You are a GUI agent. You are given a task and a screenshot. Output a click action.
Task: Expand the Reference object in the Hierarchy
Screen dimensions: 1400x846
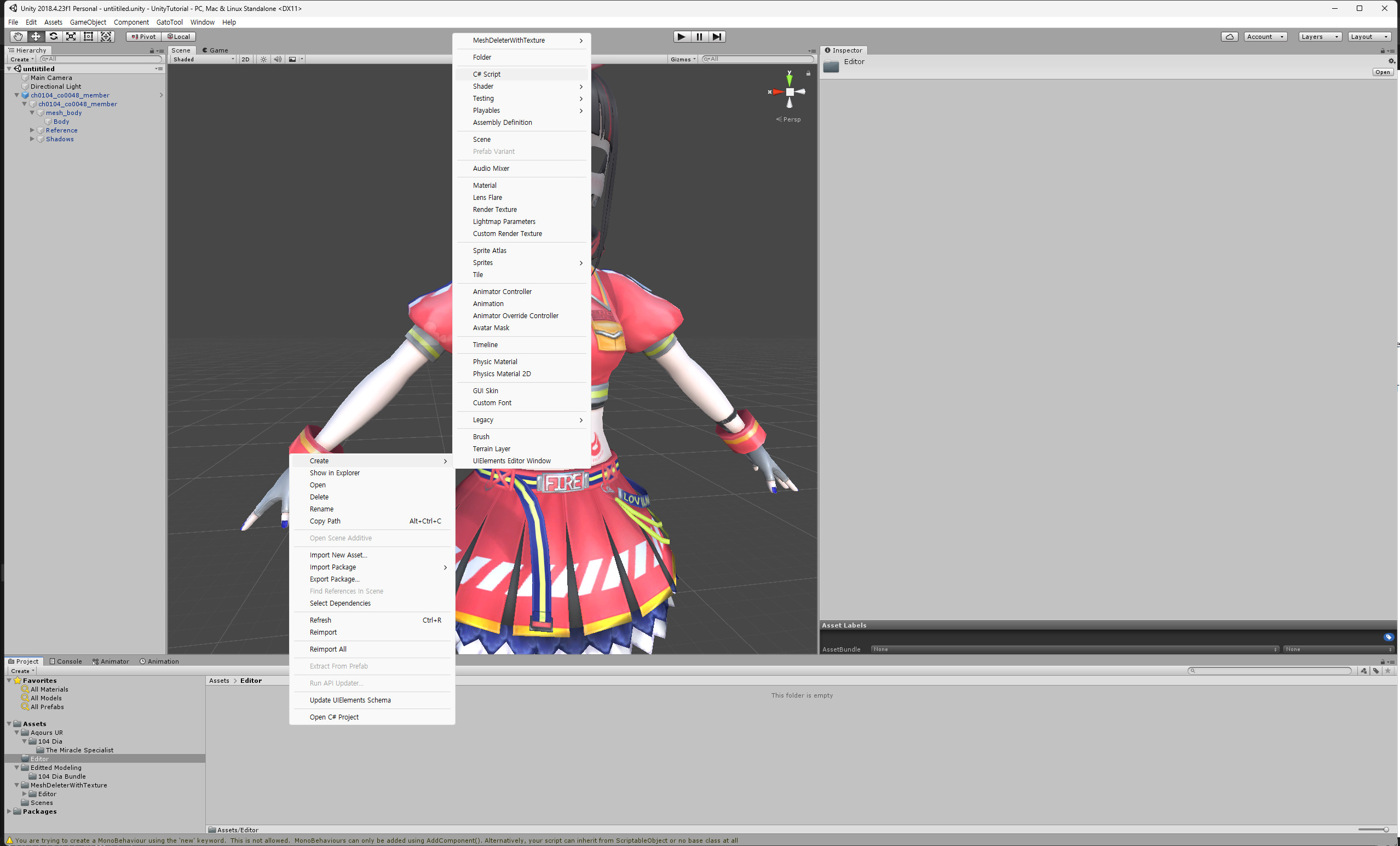pos(32,130)
